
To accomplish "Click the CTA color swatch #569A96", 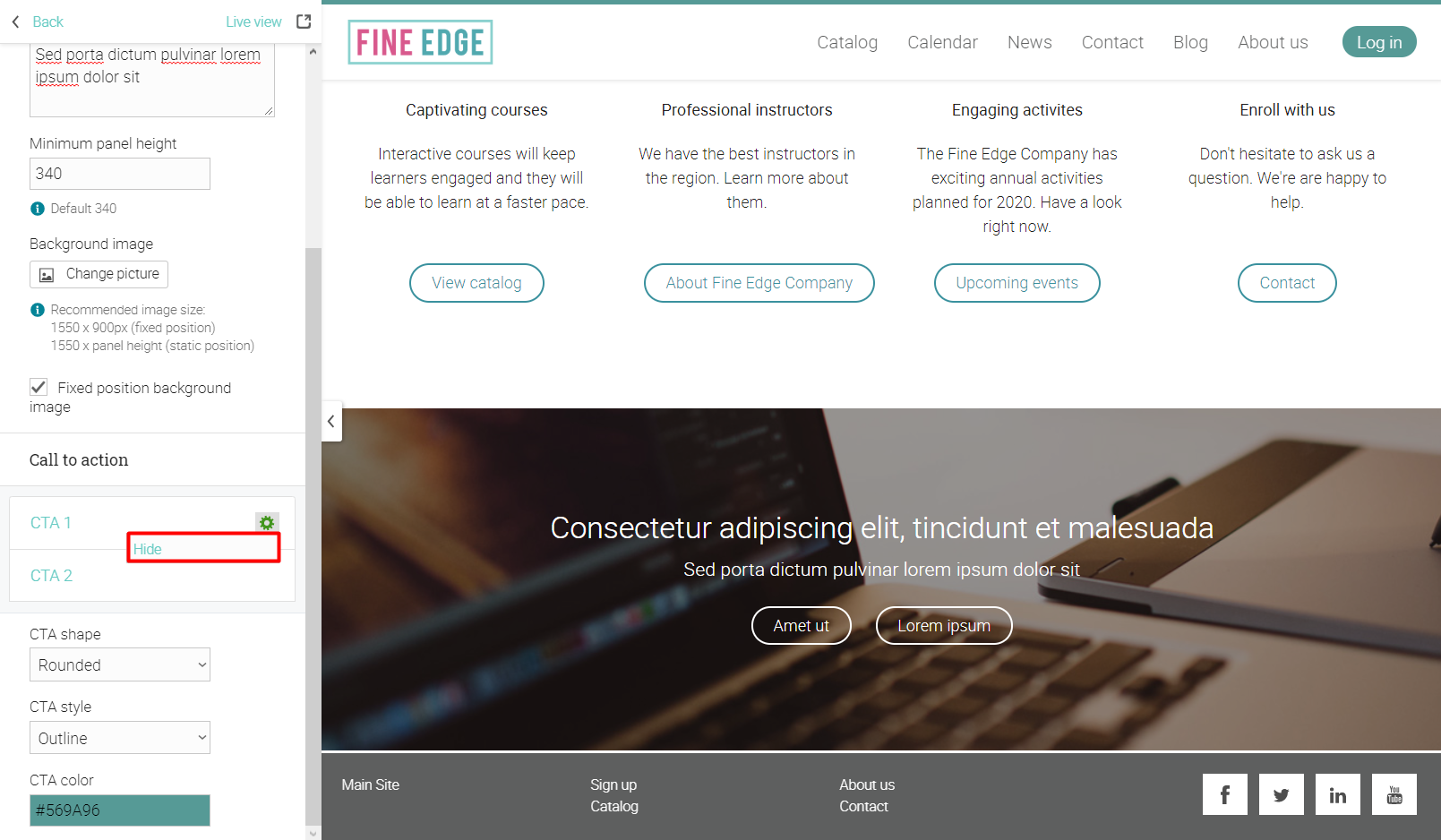I will click(120, 810).
